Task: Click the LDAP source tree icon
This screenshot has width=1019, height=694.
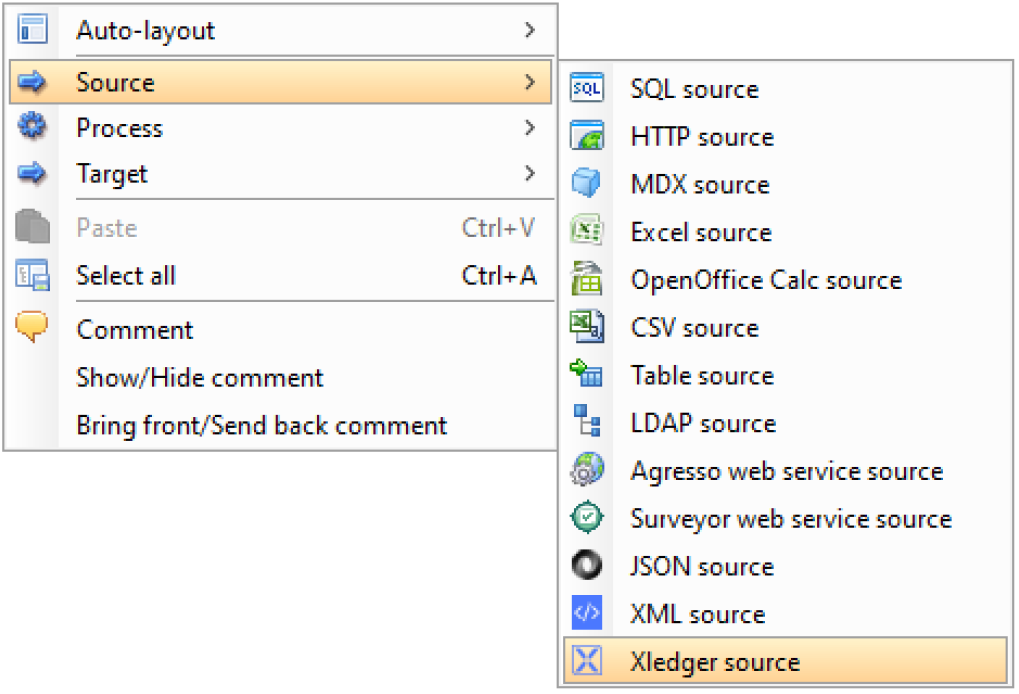Action: coord(586,423)
